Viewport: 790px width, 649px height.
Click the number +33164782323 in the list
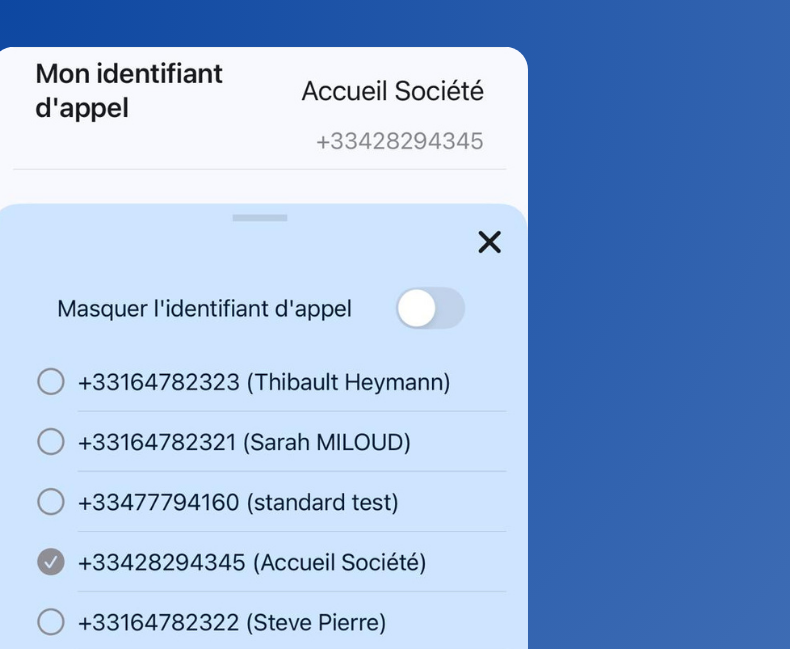(159, 382)
